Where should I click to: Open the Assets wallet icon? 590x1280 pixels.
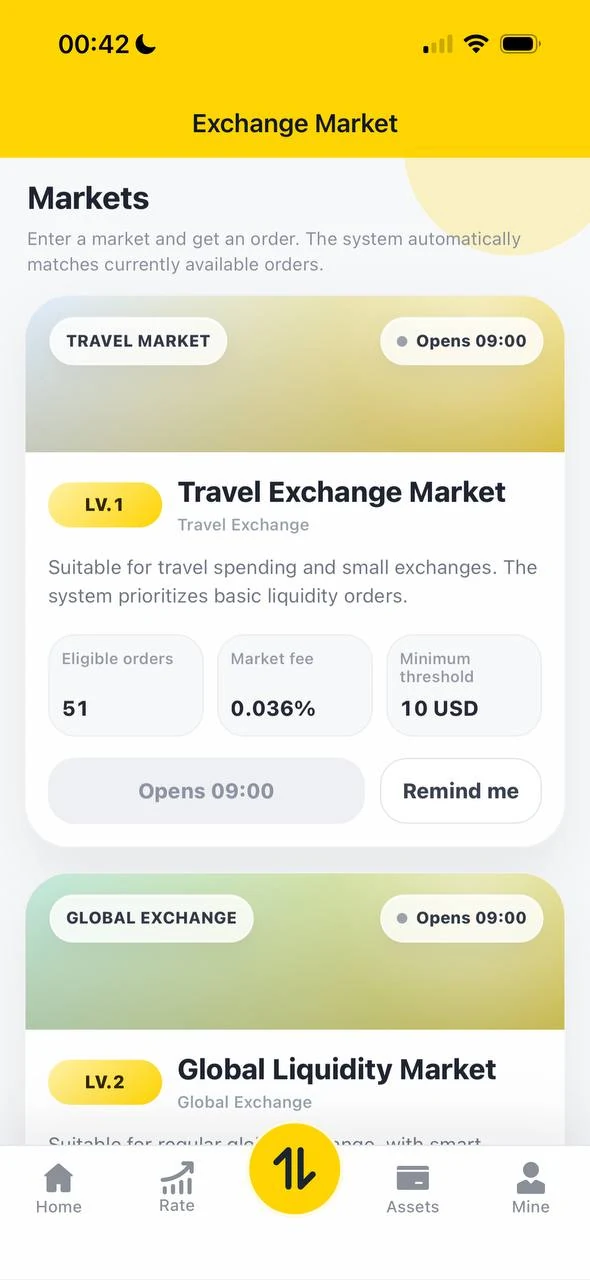tap(413, 1178)
